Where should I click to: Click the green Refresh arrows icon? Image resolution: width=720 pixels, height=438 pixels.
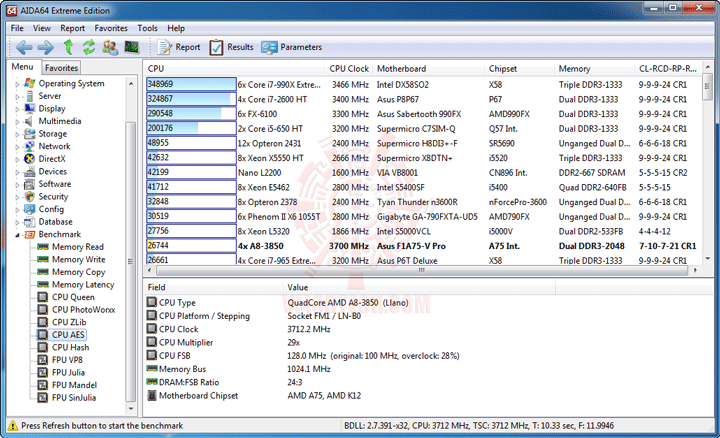pyautogui.click(x=89, y=47)
